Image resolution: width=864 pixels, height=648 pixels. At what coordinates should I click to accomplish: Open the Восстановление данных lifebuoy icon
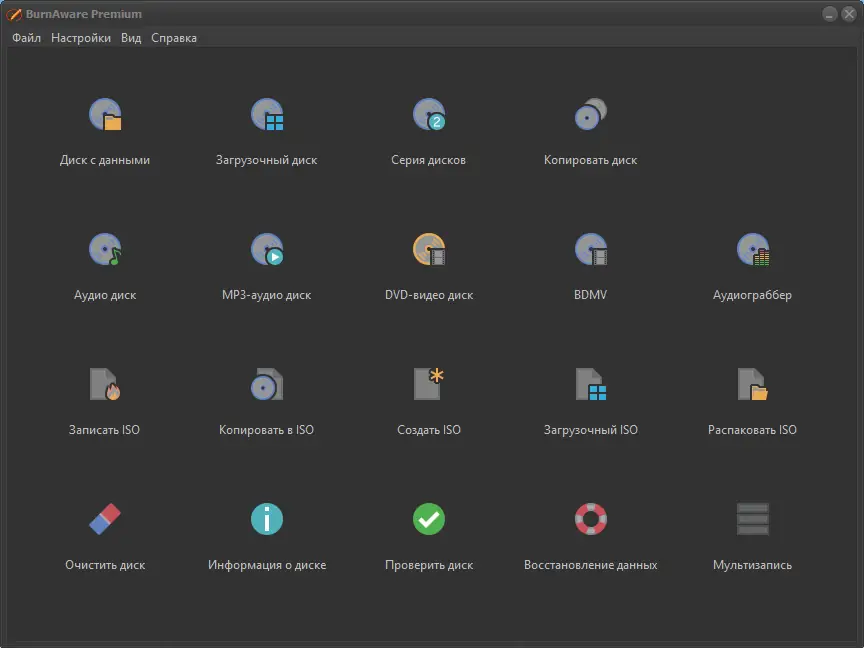click(x=591, y=519)
